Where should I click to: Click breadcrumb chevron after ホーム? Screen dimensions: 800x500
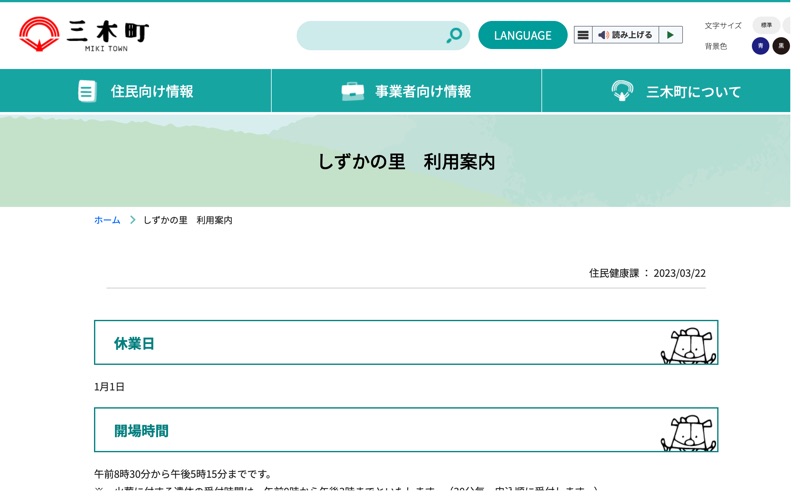point(133,220)
